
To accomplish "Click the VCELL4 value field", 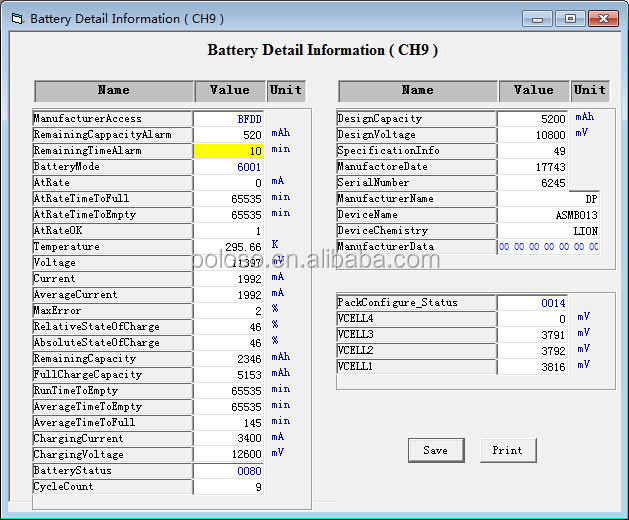I will tap(532, 319).
